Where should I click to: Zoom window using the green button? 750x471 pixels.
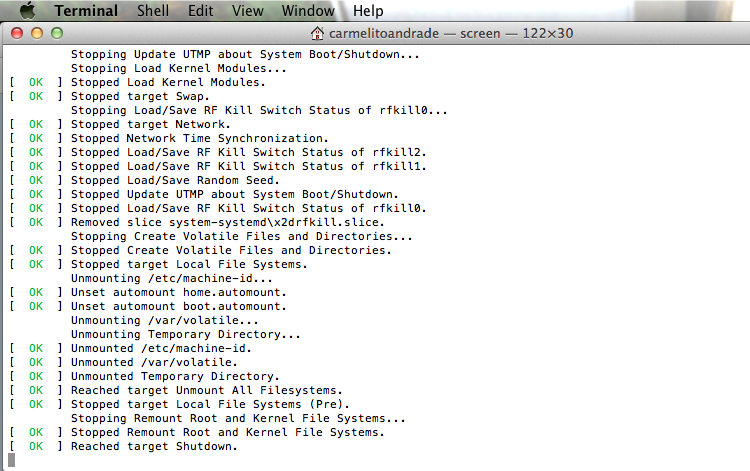click(57, 33)
